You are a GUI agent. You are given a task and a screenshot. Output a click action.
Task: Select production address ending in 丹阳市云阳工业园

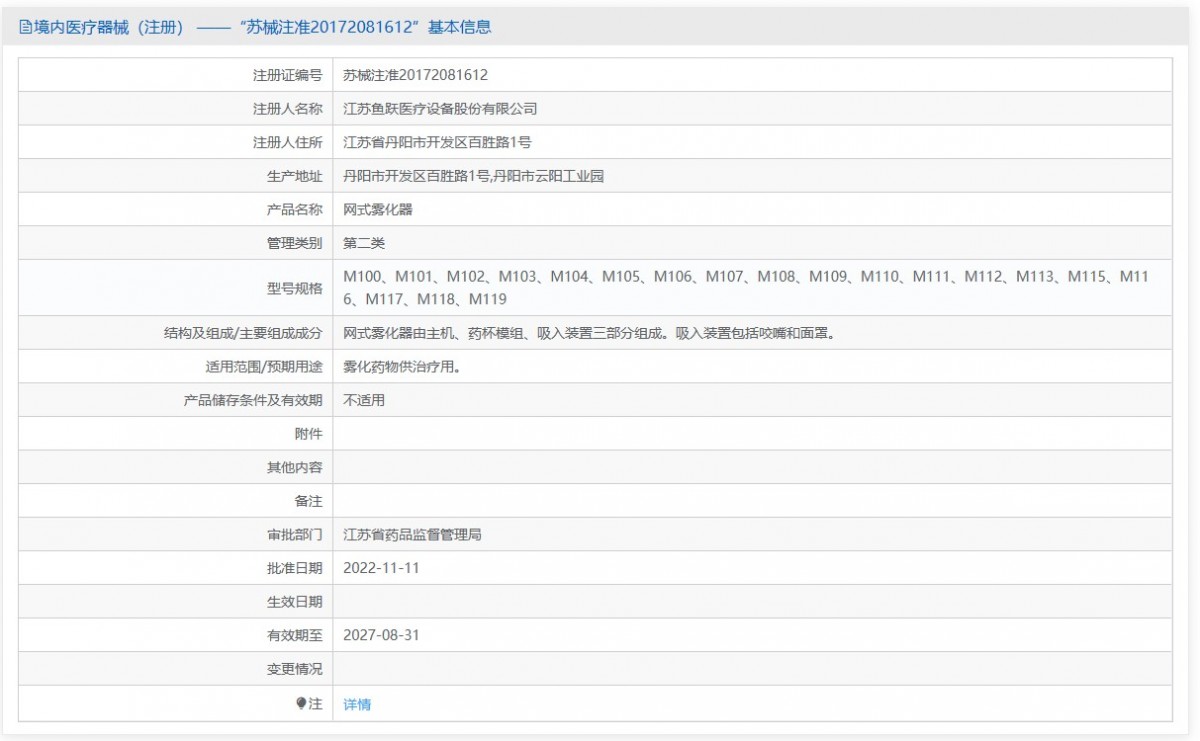click(x=473, y=176)
